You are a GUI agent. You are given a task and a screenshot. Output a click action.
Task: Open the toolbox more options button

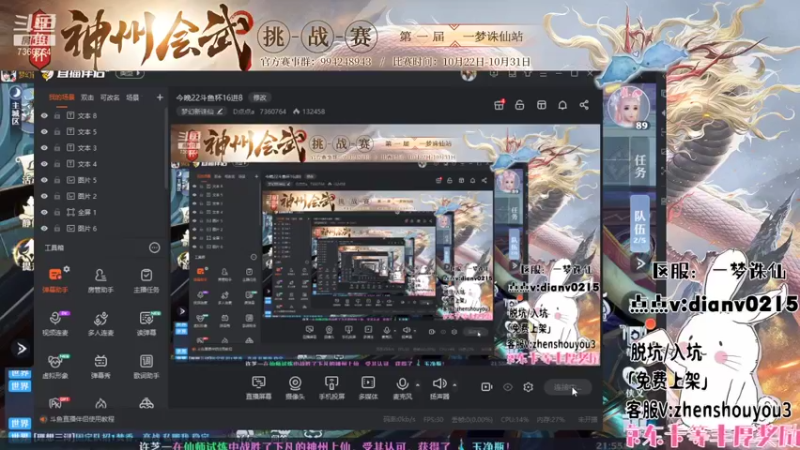coord(154,248)
